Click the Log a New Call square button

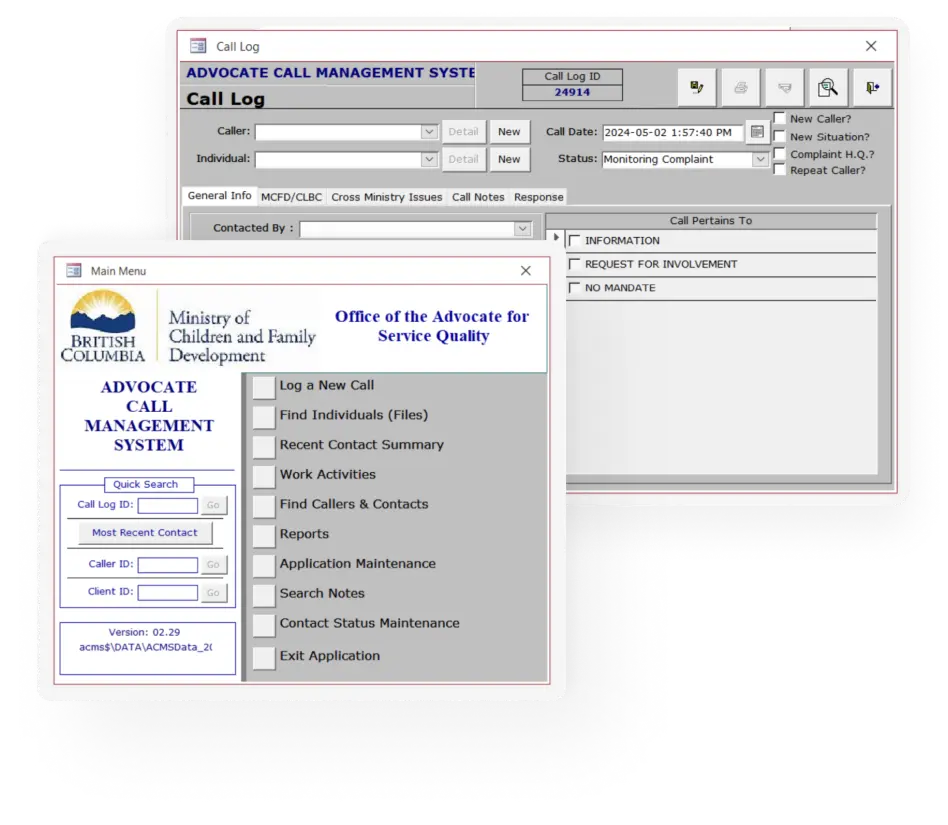[x=263, y=387]
